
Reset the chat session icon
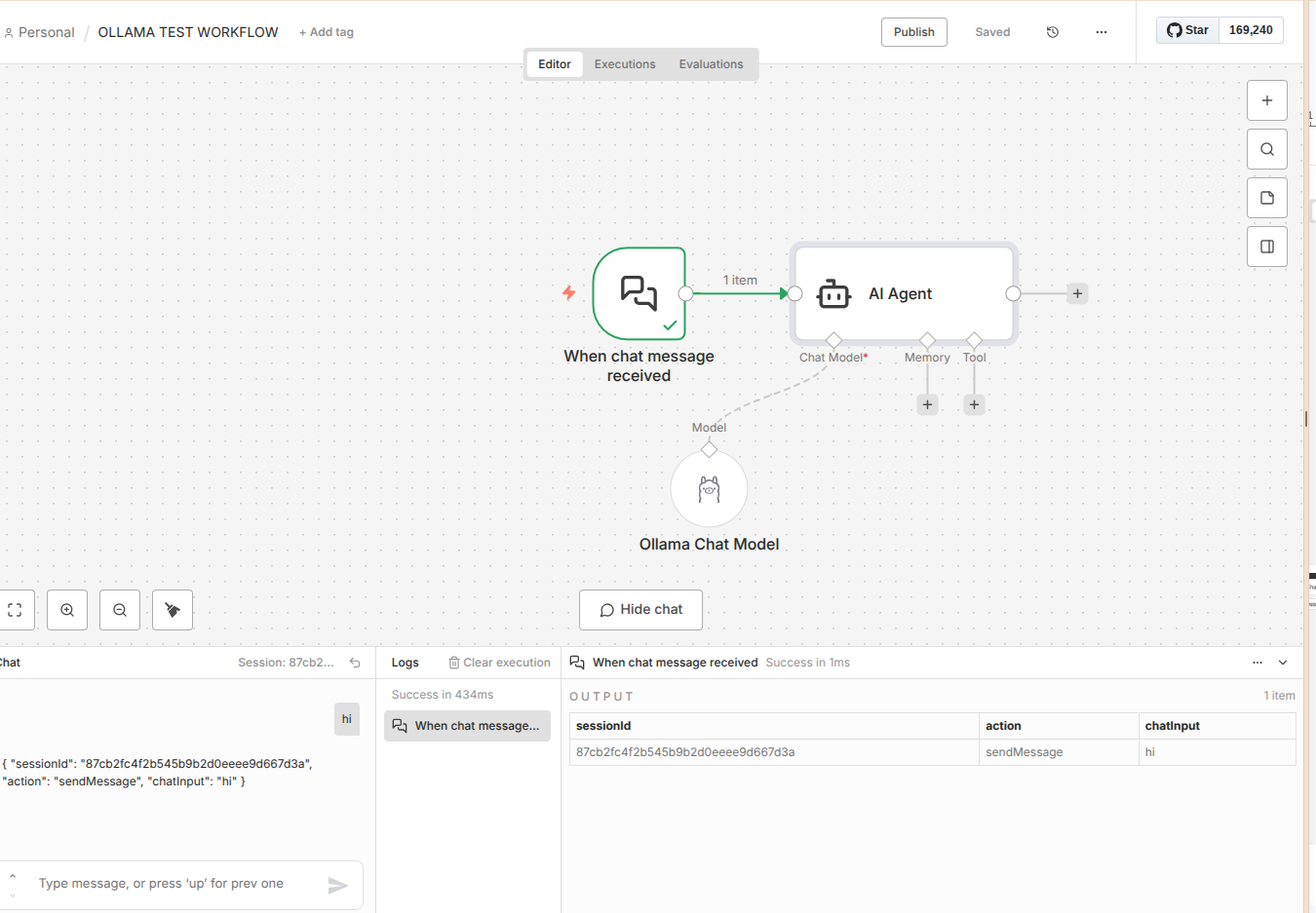(x=355, y=663)
